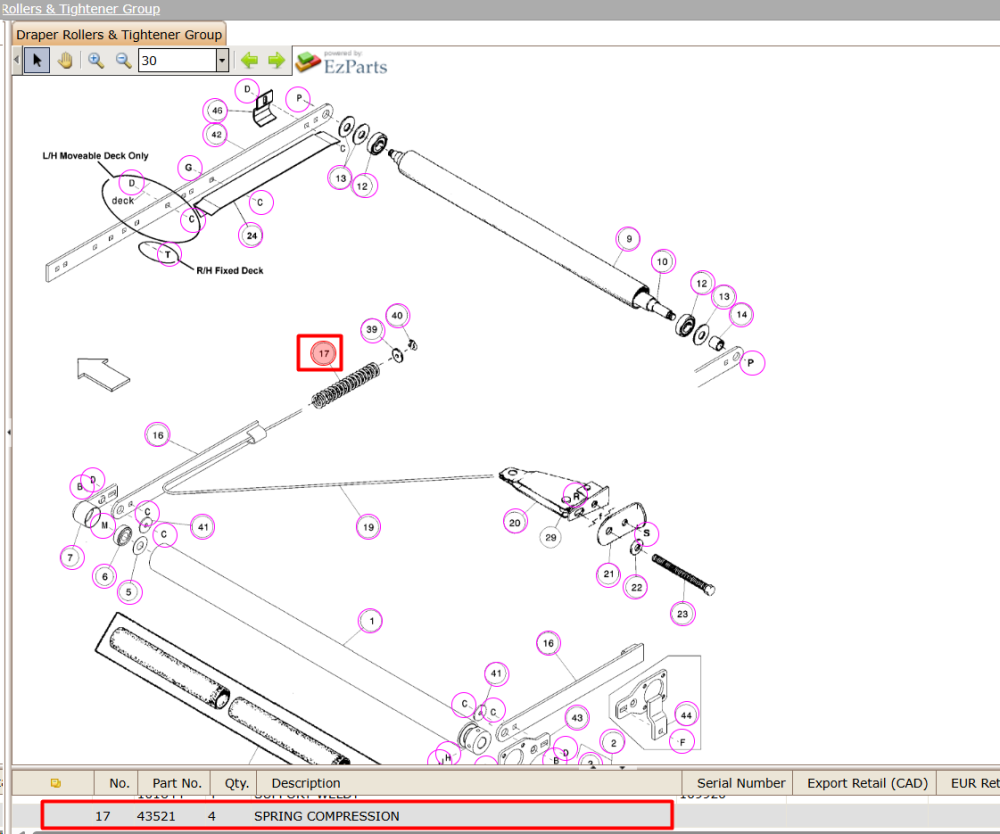This screenshot has height=834, width=1000.
Task: Click the EzParts logo icon
Action: pos(308,62)
